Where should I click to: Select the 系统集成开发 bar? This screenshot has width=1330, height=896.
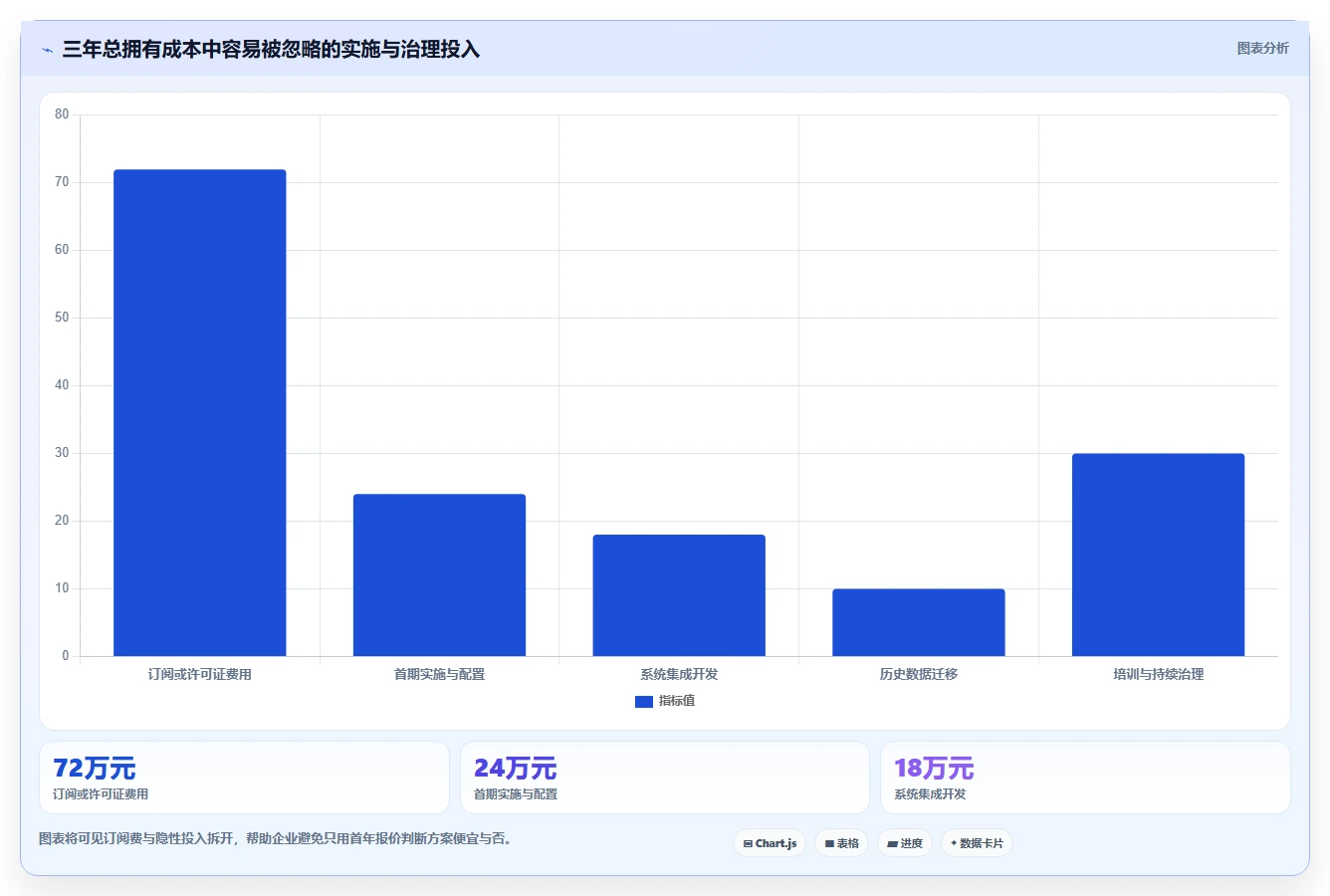(x=679, y=595)
